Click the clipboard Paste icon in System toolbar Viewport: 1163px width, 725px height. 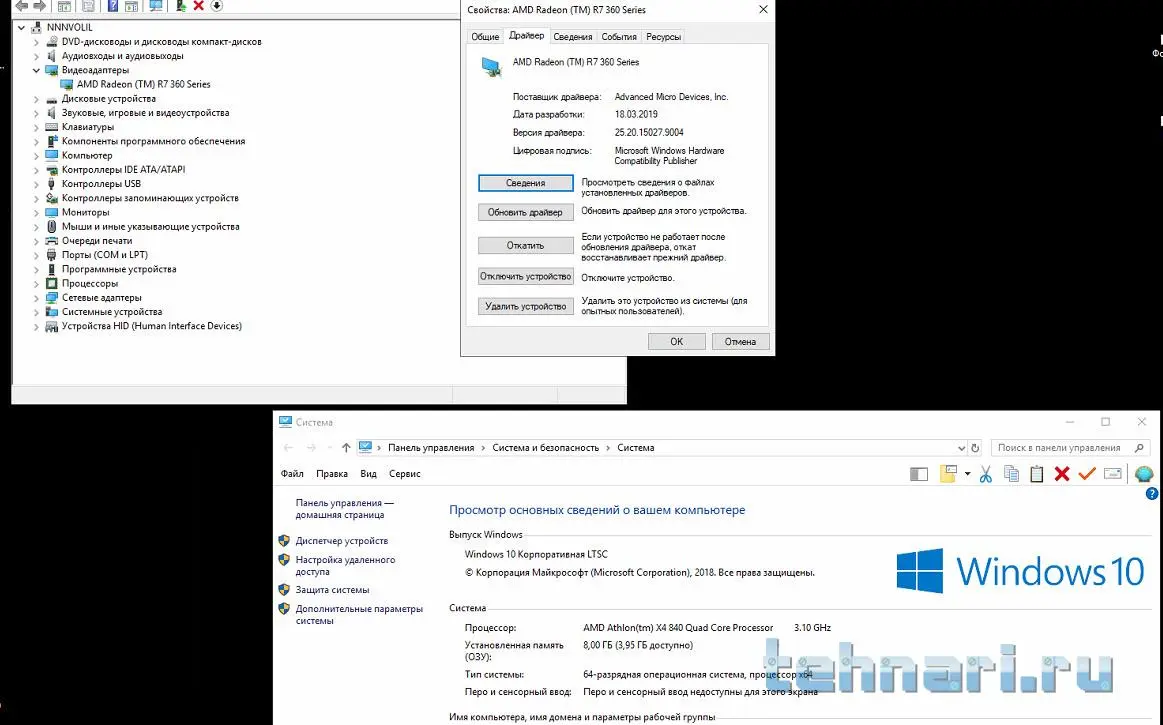1037,474
